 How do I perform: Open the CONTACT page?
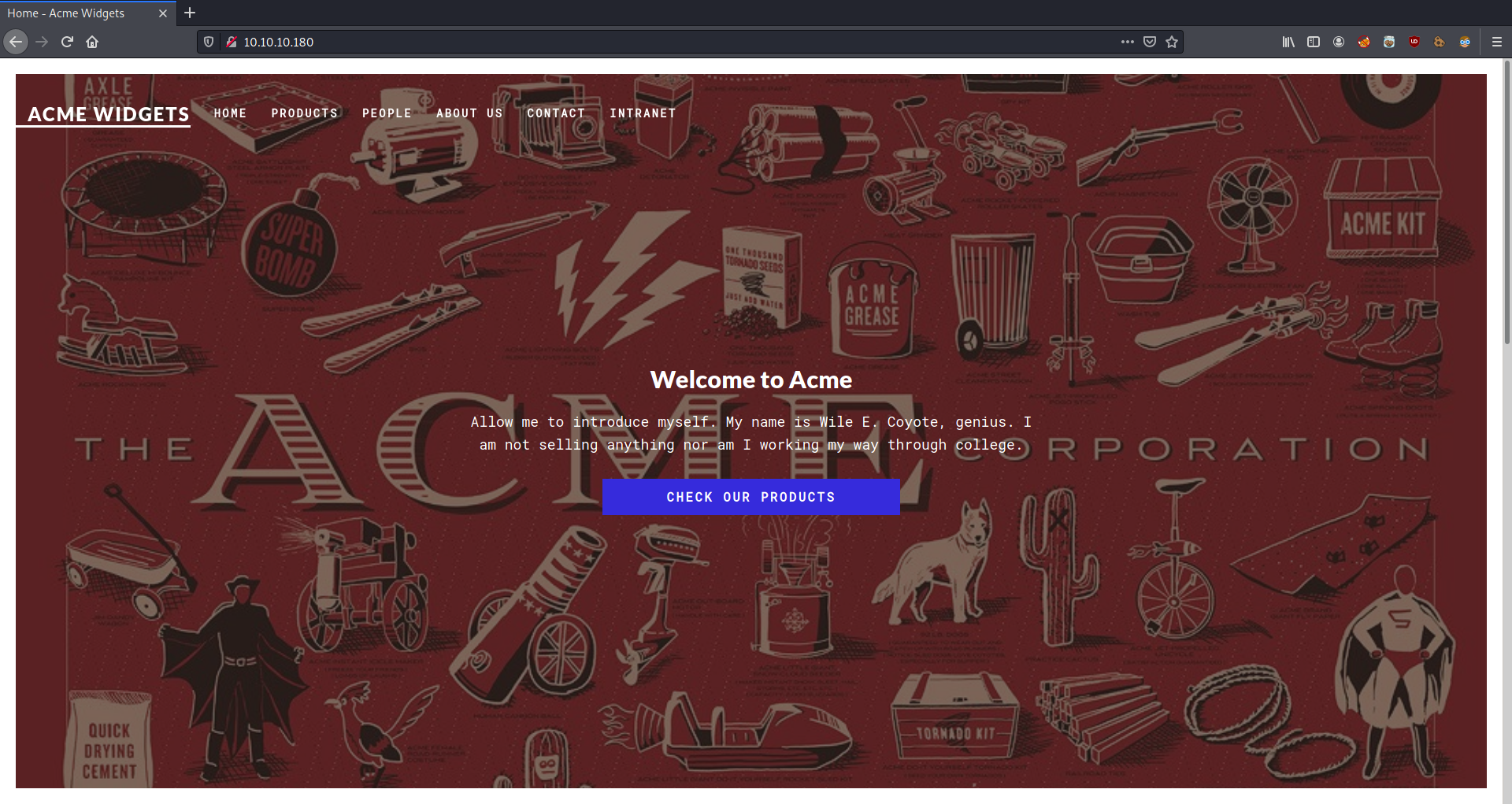coord(556,113)
